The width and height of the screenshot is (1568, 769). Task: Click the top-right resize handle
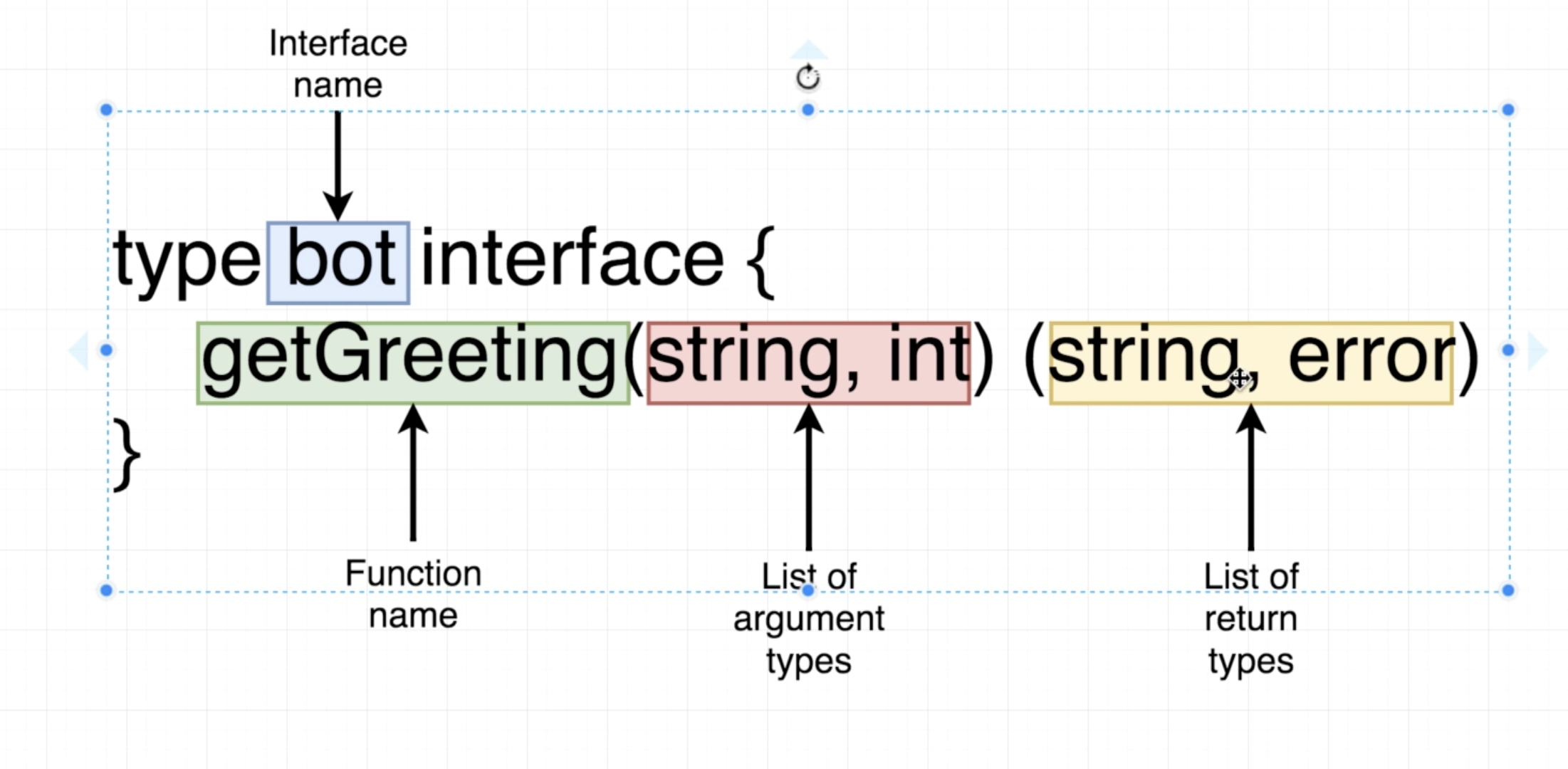coord(1507,110)
